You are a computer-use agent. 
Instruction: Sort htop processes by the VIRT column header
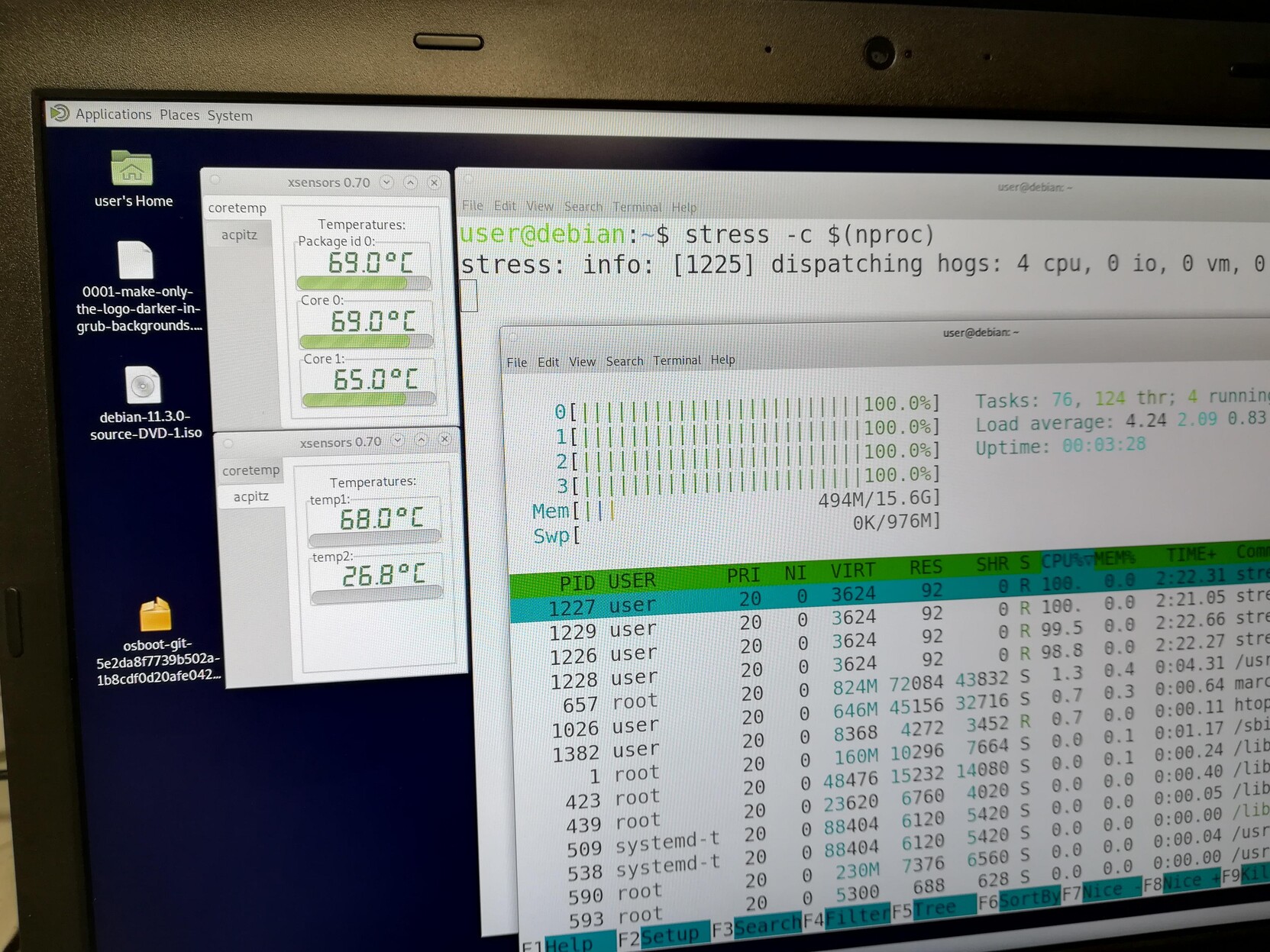point(852,570)
